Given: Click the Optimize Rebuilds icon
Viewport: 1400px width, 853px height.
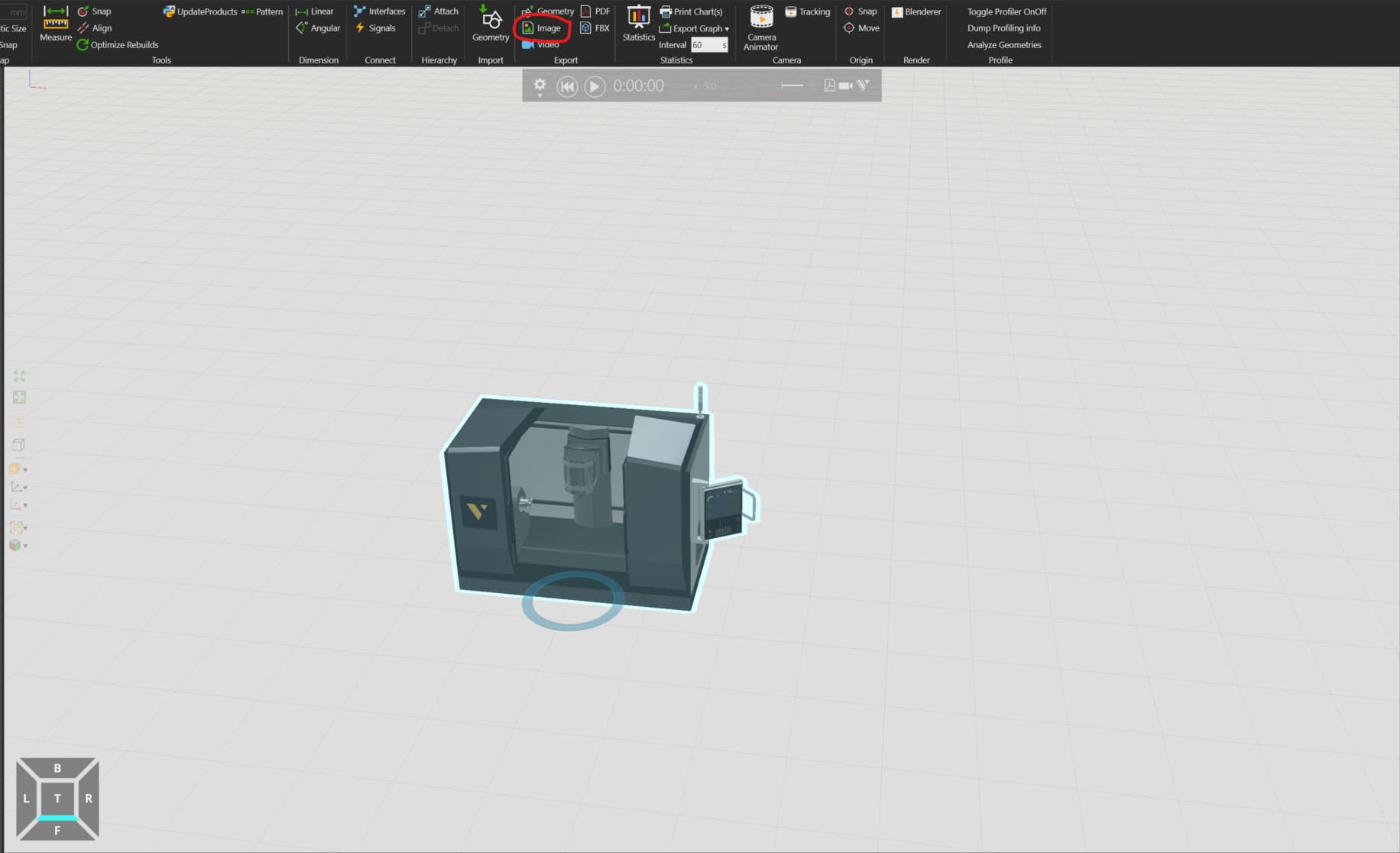Looking at the screenshot, I should 83,45.
